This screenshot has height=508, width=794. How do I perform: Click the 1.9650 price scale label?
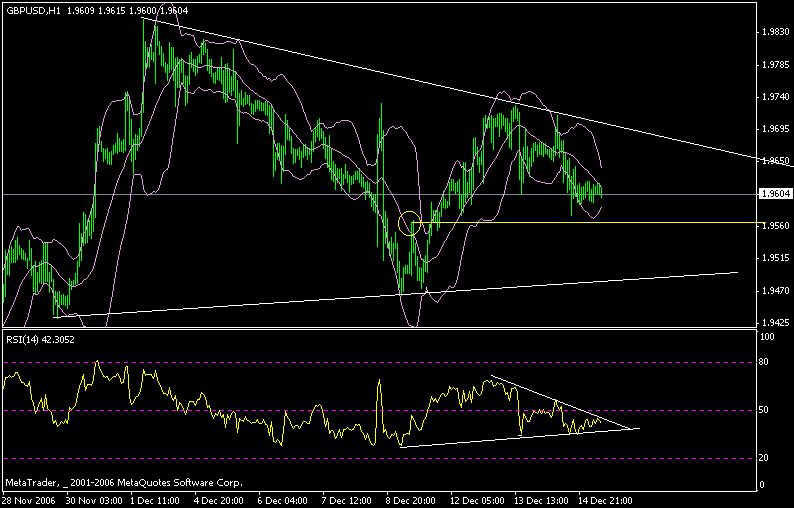pos(776,161)
